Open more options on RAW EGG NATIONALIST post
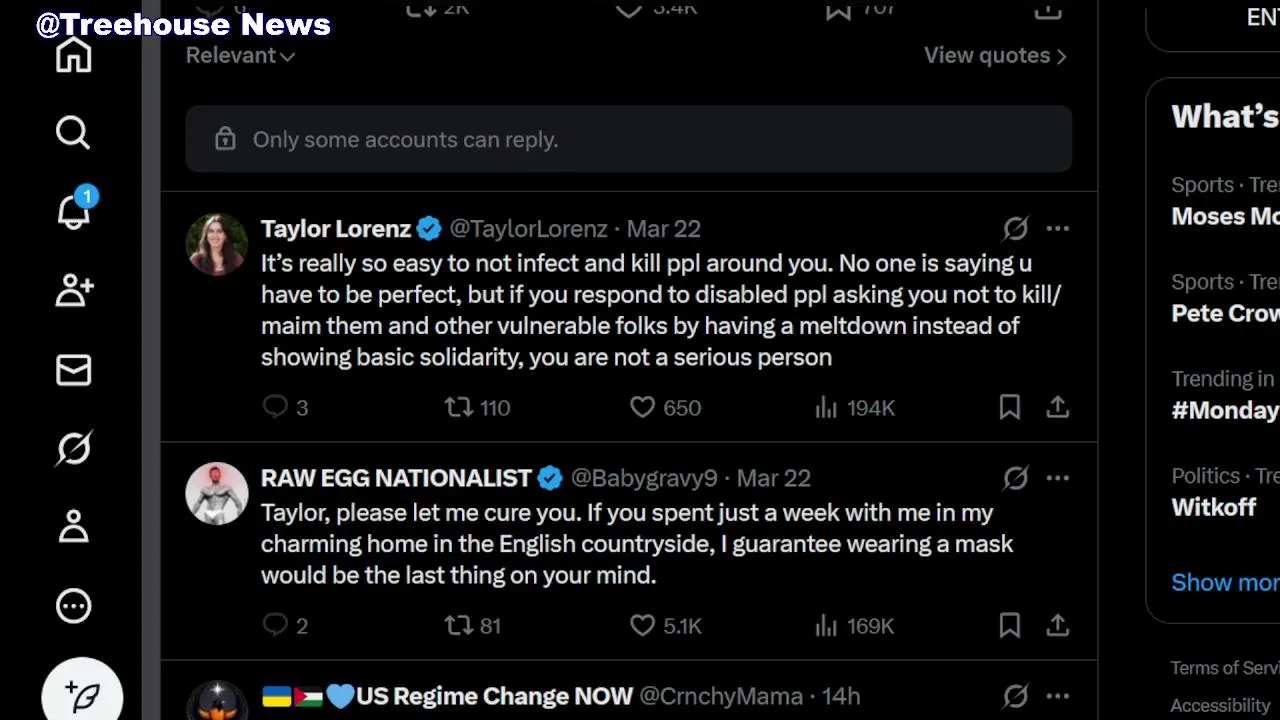This screenshot has height=720, width=1280. click(x=1057, y=478)
